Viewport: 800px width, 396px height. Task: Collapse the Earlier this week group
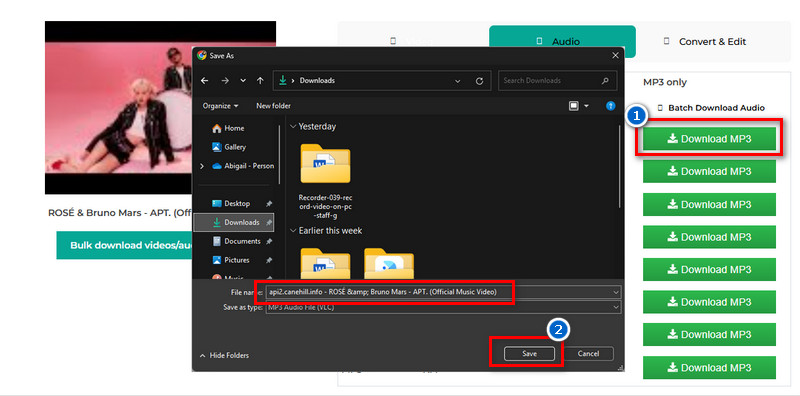tap(293, 231)
